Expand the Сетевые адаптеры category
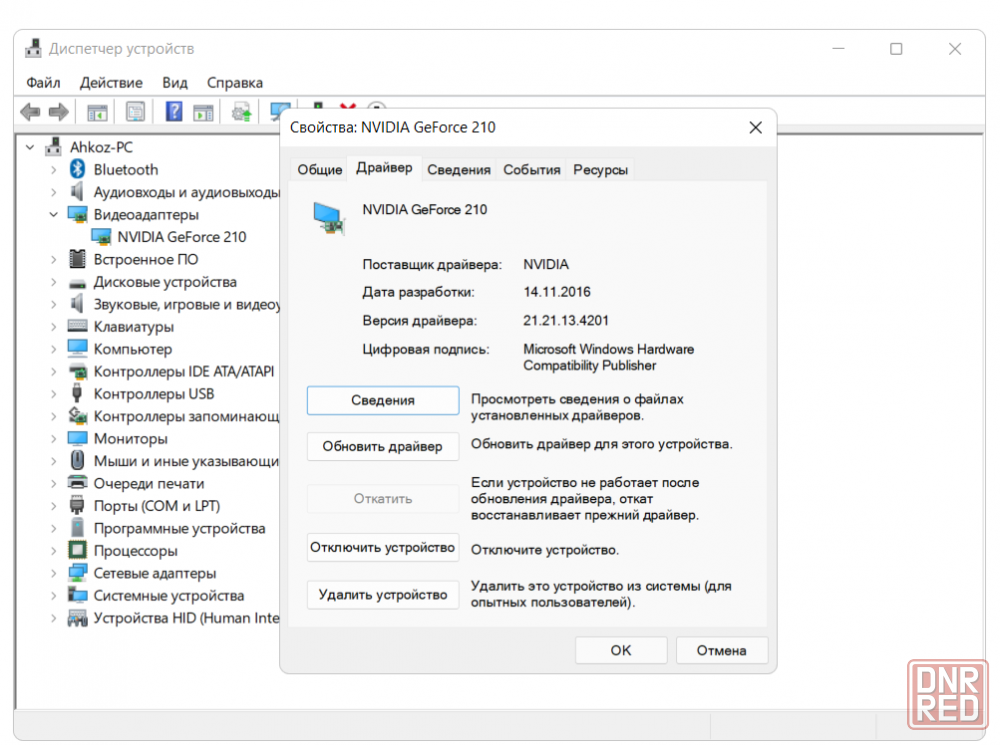 point(54,573)
